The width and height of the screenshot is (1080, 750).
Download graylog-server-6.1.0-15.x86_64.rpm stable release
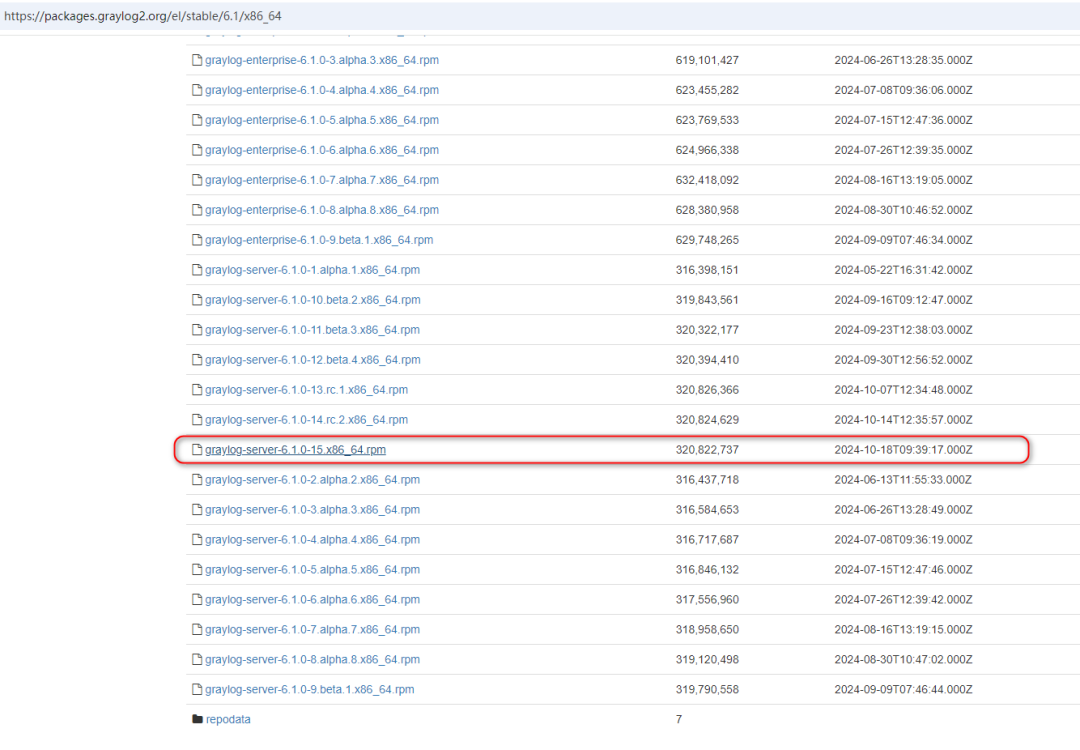pyautogui.click(x=295, y=450)
